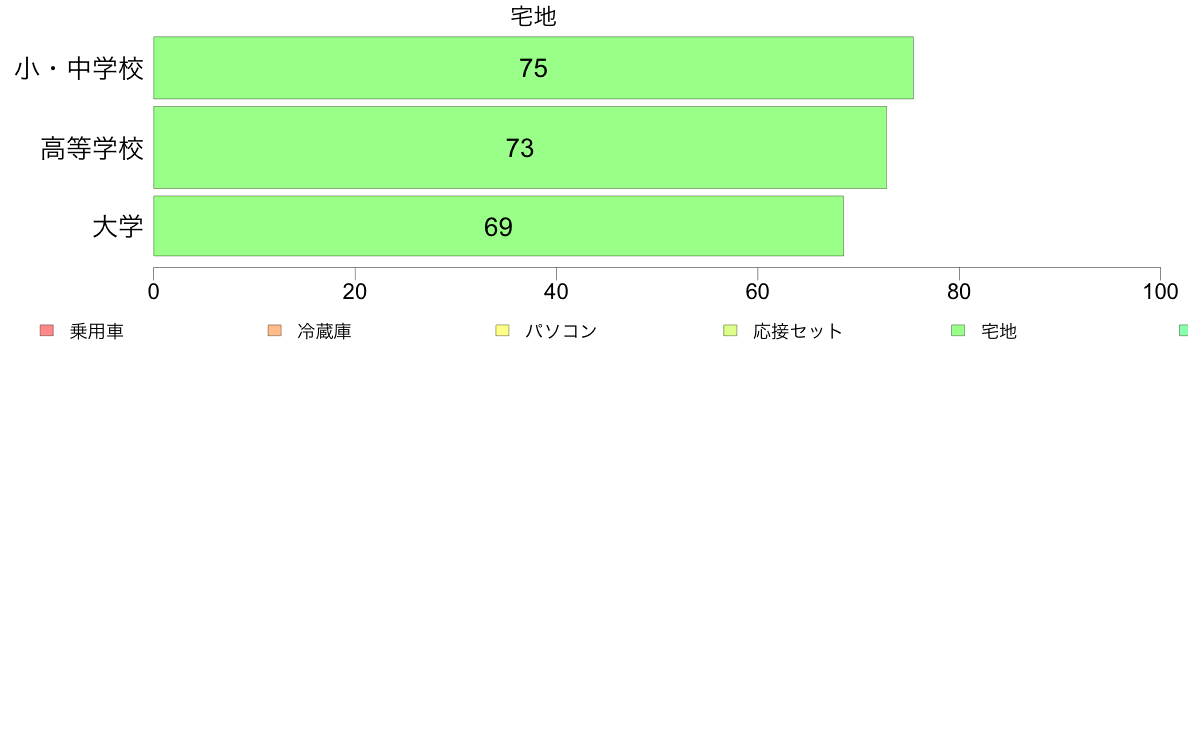The width and height of the screenshot is (1188, 736).
Task: Select the 冷蔵庫 legend label
Action: (324, 331)
